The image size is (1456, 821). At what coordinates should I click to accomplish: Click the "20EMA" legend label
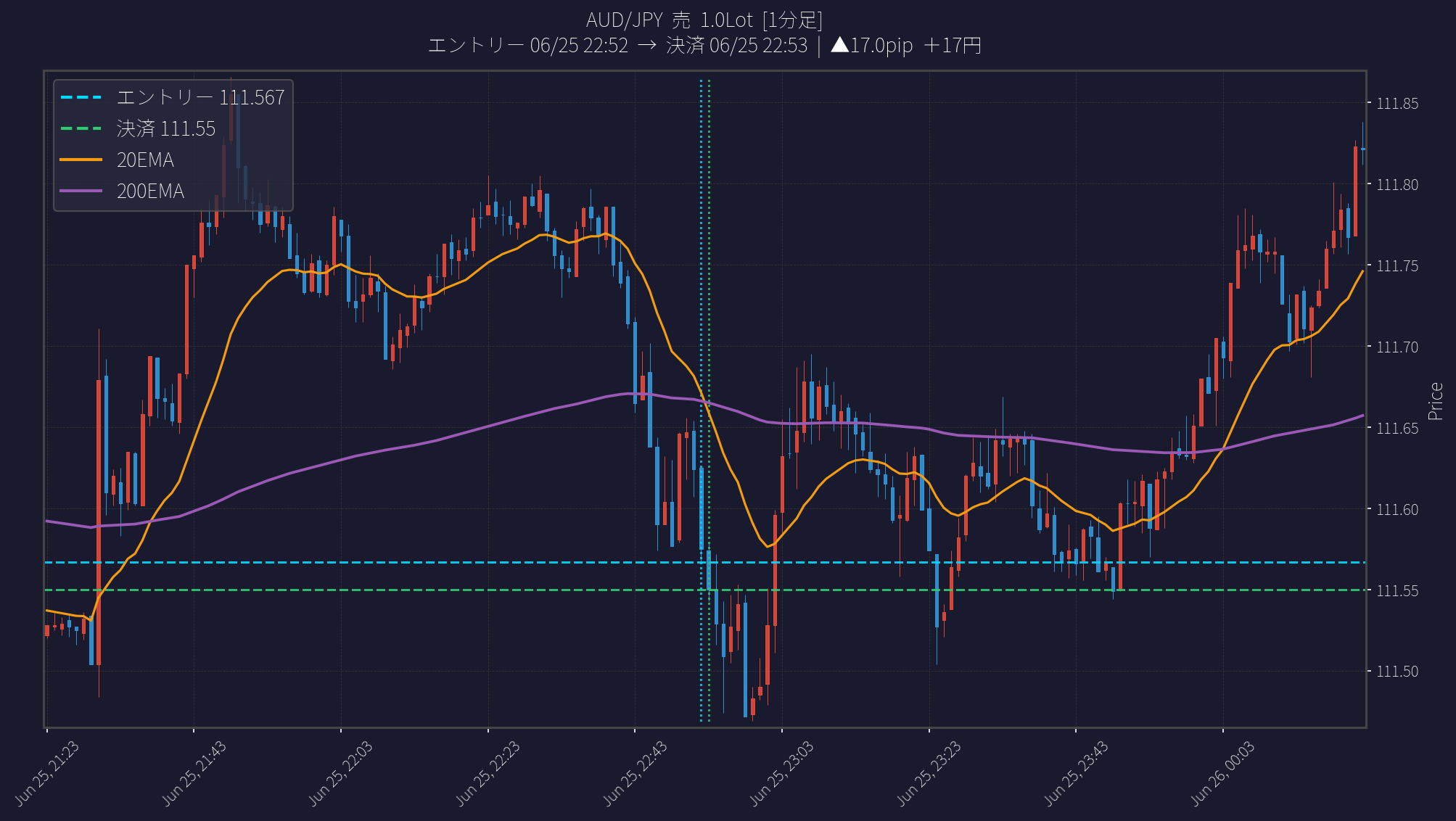(145, 160)
